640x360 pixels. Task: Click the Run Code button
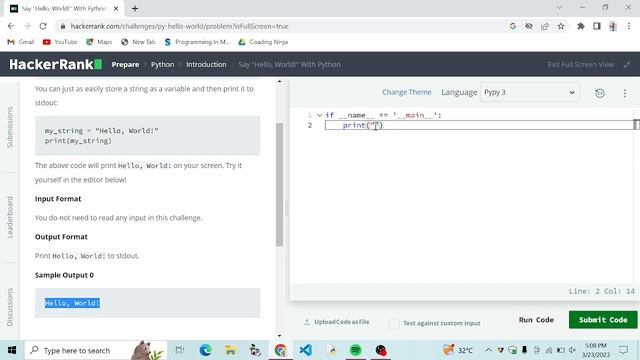click(x=536, y=320)
